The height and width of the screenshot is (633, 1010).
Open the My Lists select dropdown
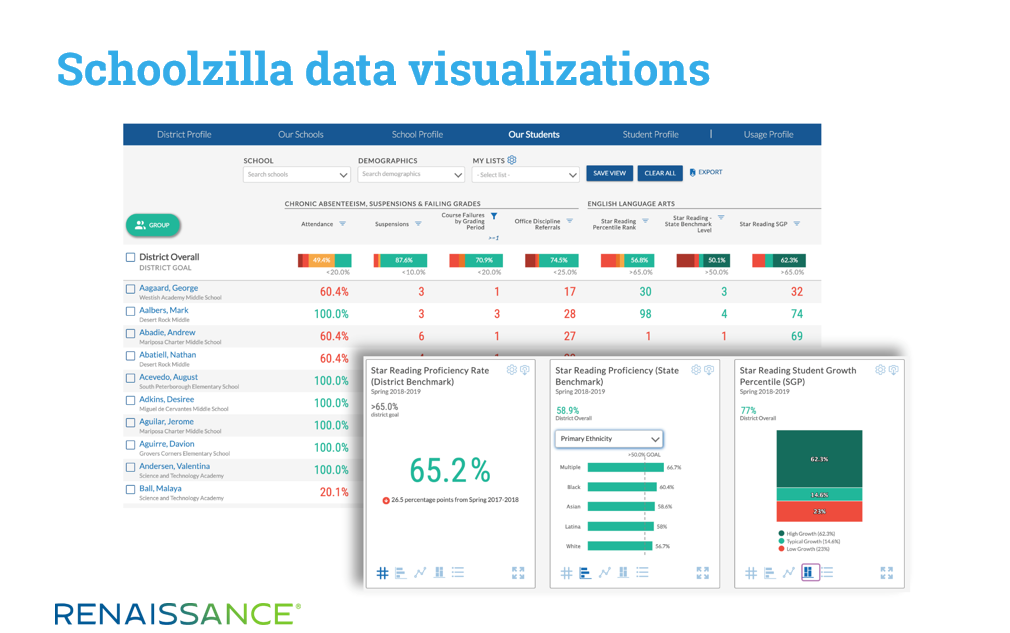[526, 175]
